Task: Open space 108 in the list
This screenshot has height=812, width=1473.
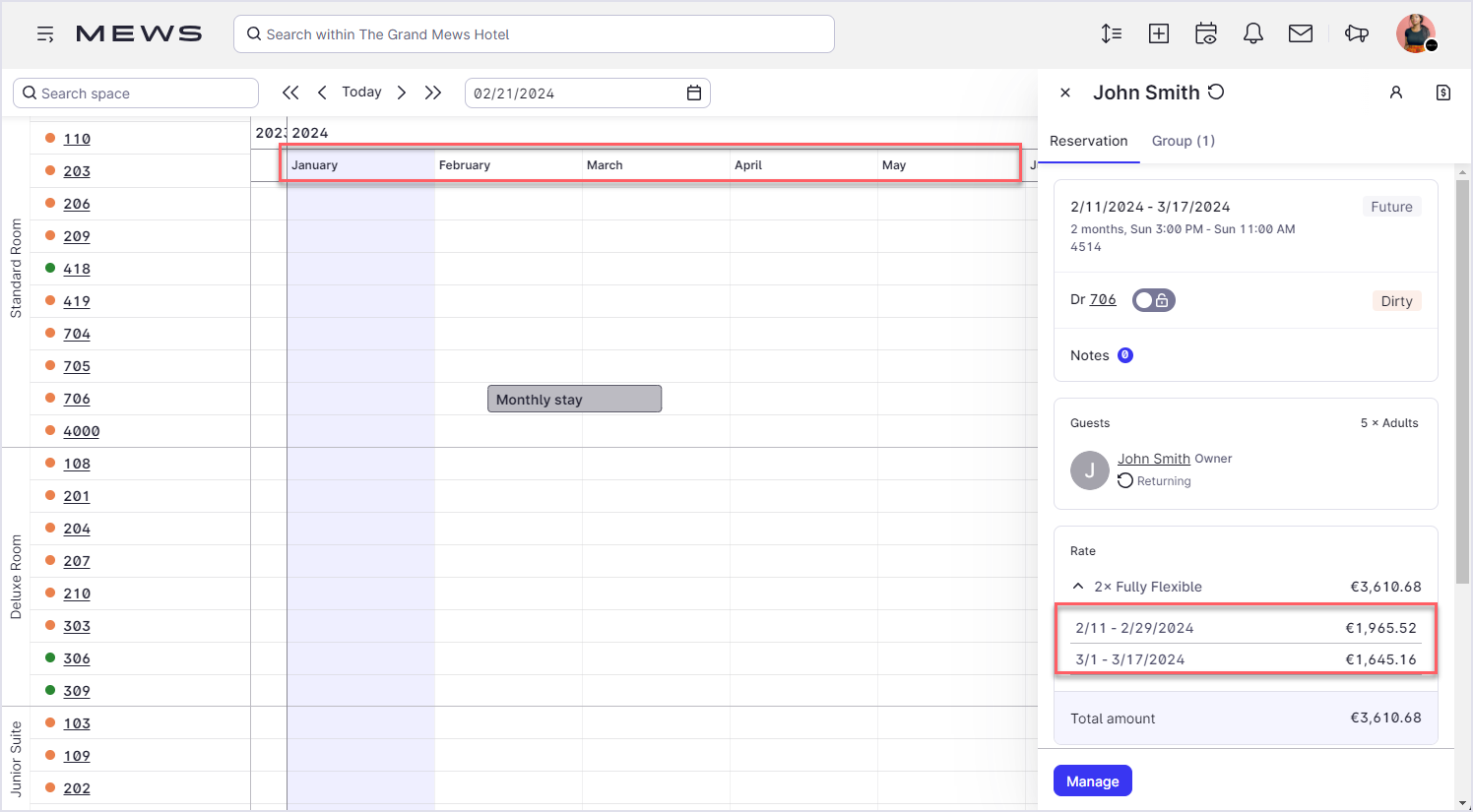Action: (77, 464)
